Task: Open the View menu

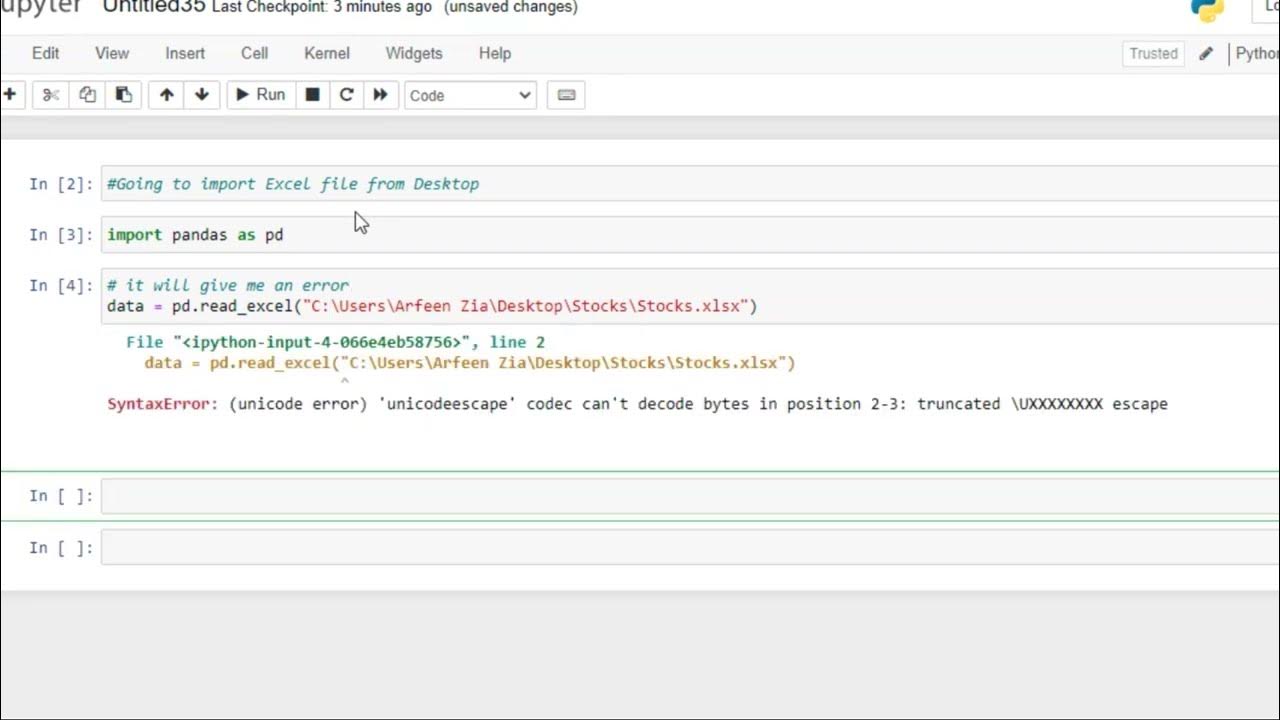Action: [112, 53]
